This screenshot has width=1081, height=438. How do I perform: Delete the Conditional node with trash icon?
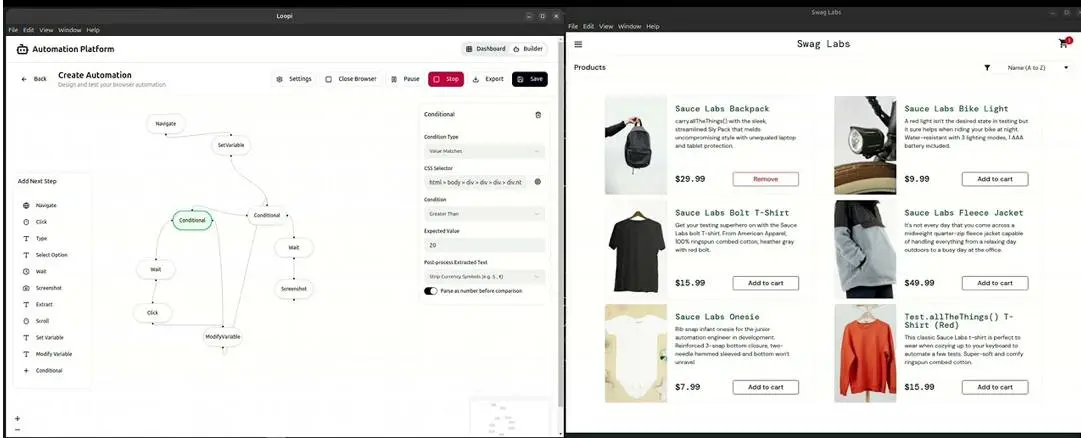pyautogui.click(x=538, y=115)
